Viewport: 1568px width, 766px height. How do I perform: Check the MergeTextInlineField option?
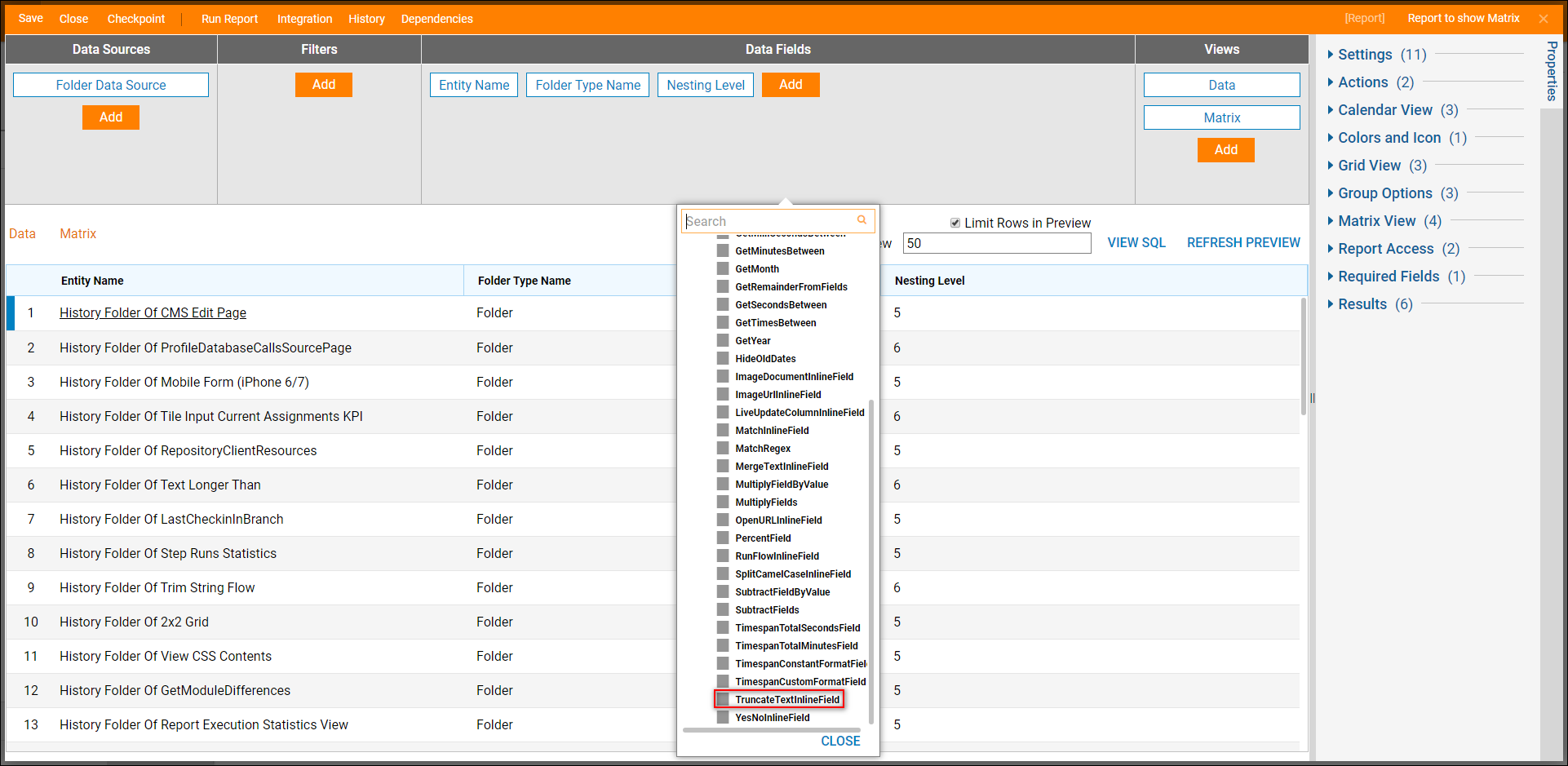723,466
